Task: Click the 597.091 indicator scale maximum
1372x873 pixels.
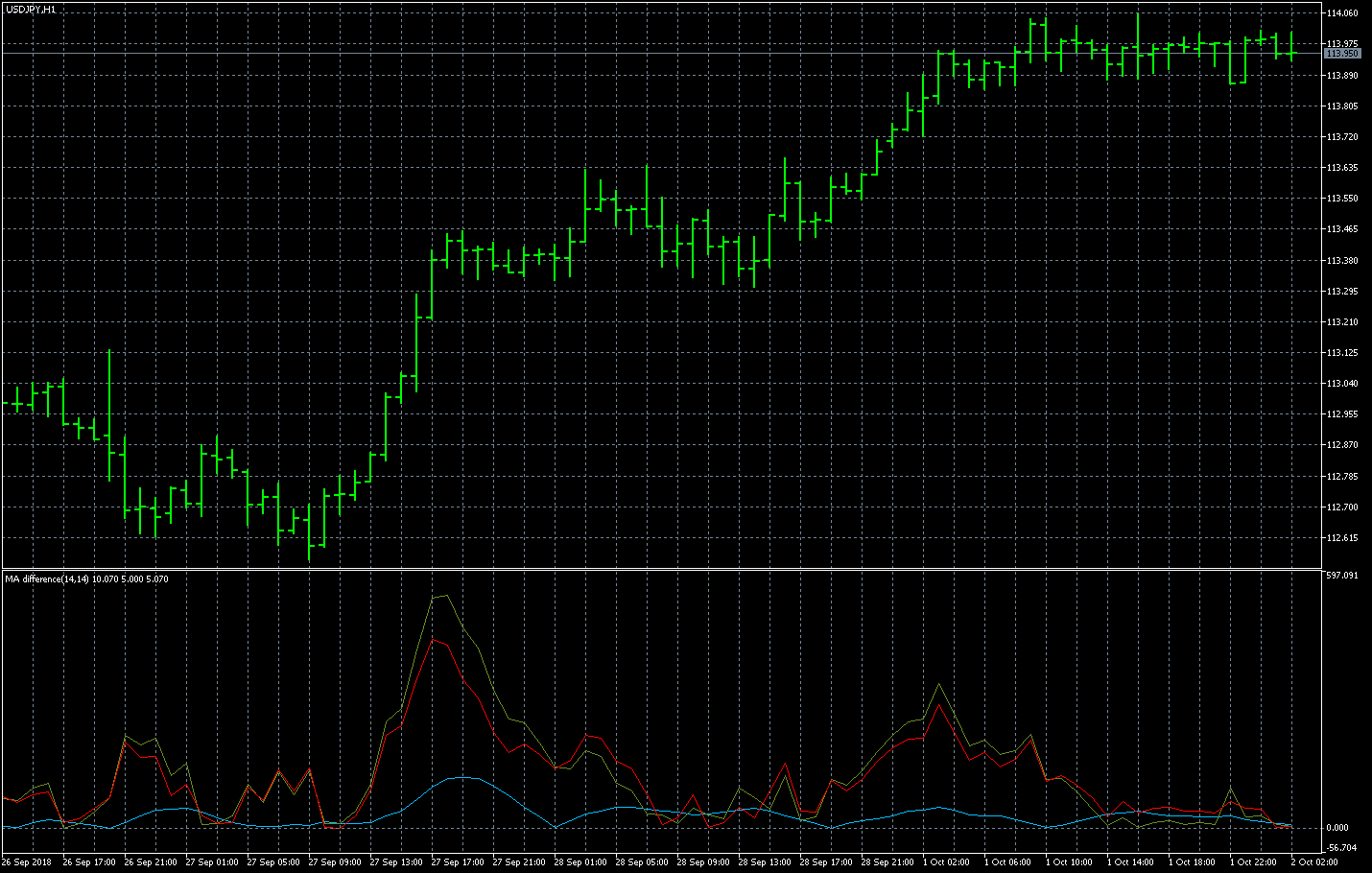Action: [1342, 576]
